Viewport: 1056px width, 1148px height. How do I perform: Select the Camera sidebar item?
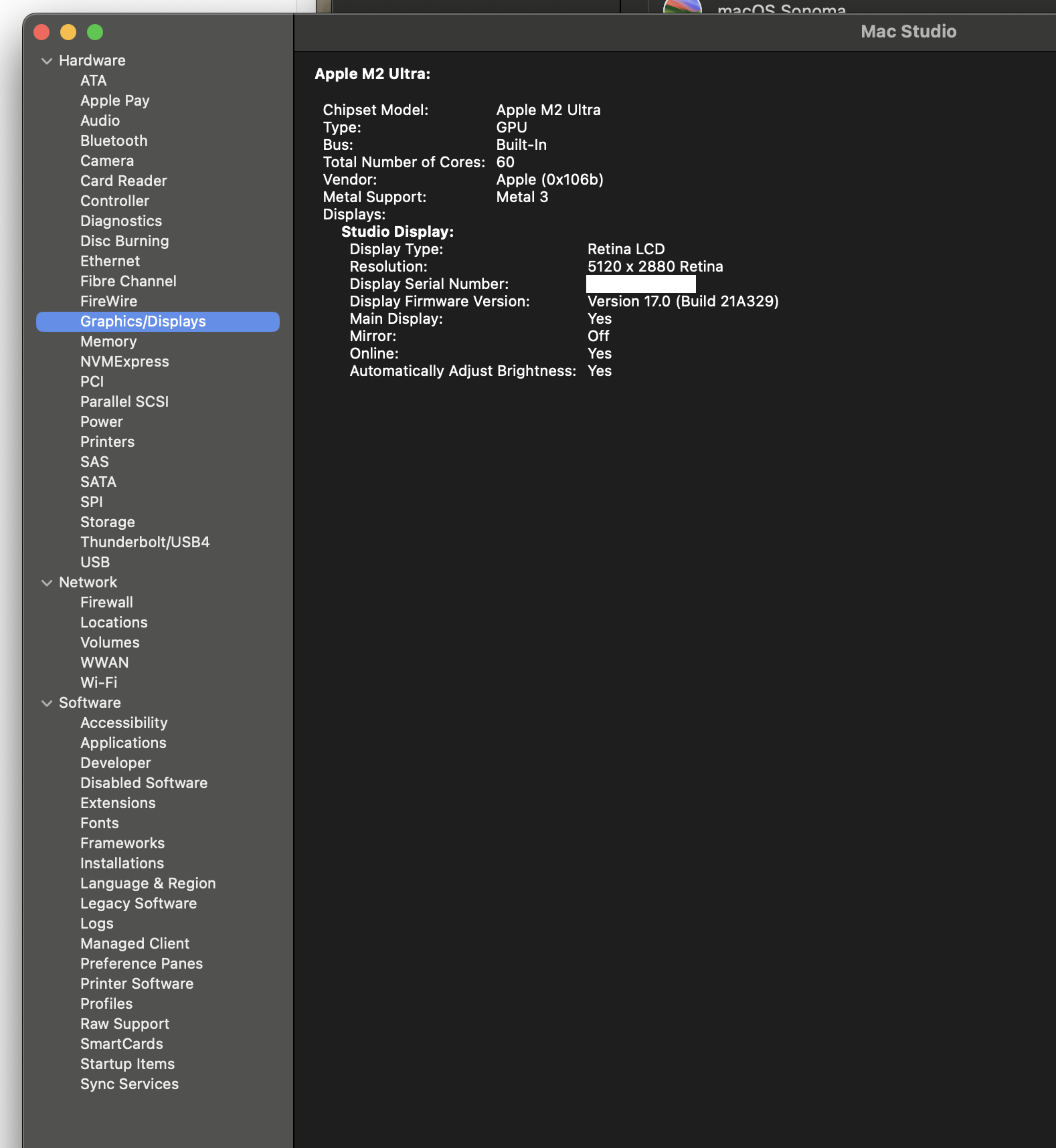click(107, 161)
